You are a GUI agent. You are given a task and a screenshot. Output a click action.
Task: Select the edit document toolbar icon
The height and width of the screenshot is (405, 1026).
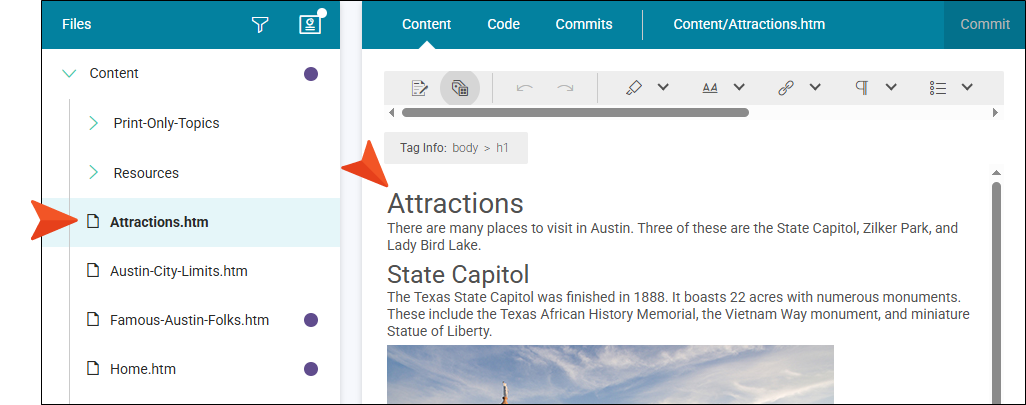click(419, 88)
